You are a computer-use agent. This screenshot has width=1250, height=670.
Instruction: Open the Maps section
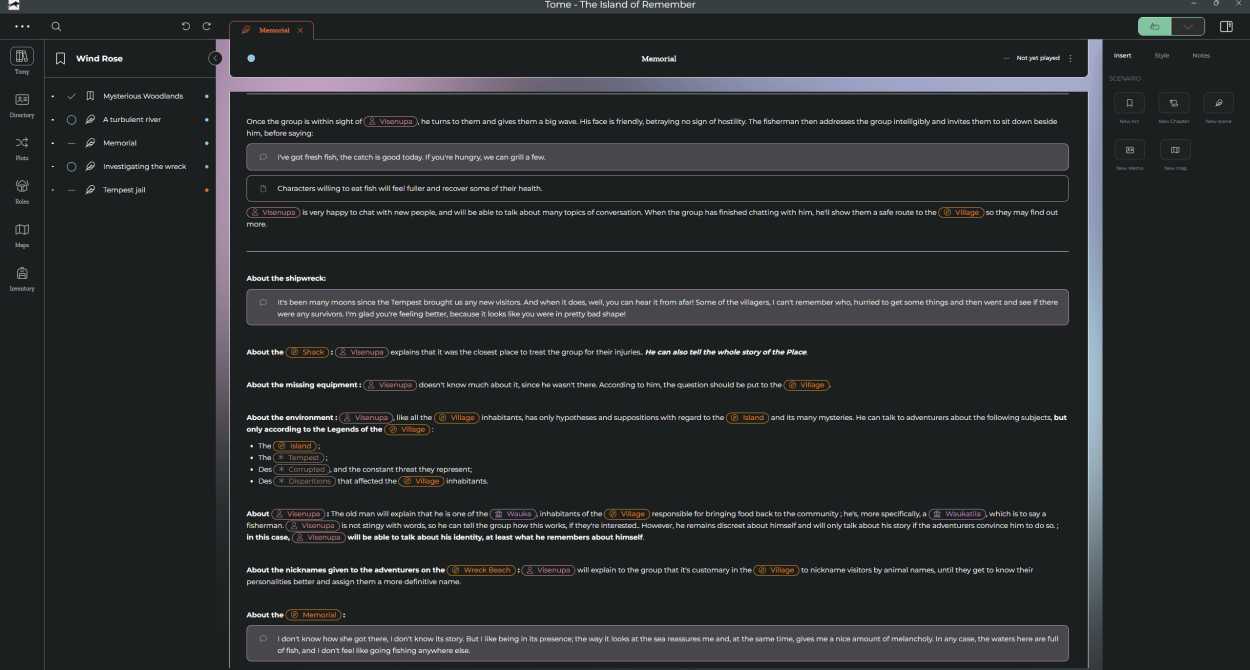tap(22, 233)
